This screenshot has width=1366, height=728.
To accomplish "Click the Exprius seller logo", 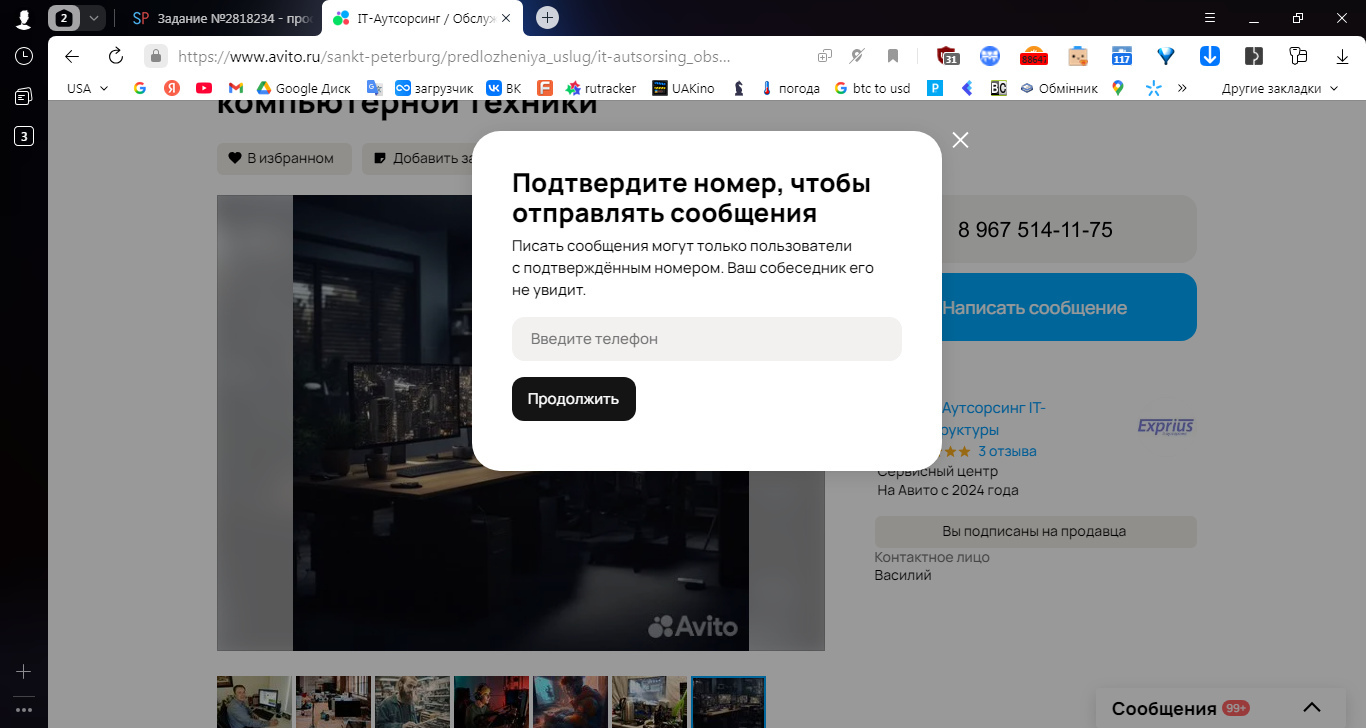I will (1166, 427).
